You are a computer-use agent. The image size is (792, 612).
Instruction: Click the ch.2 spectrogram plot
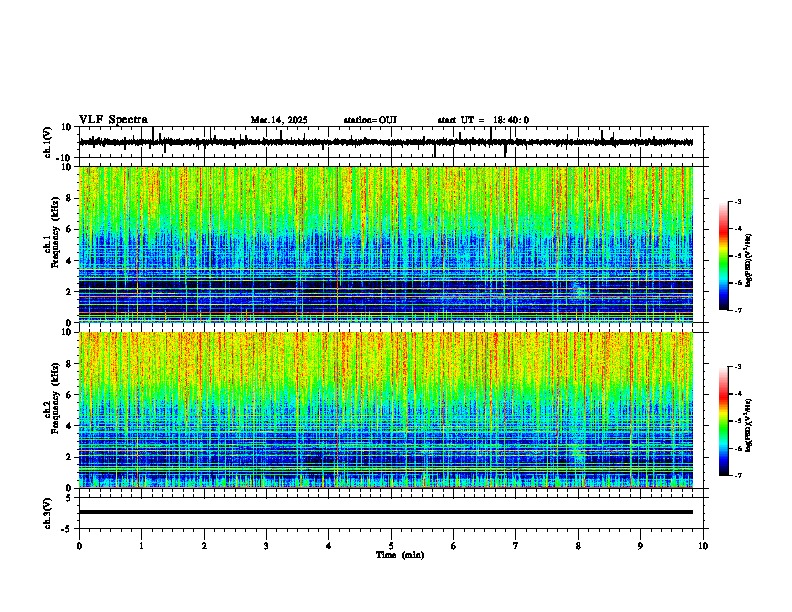click(386, 410)
